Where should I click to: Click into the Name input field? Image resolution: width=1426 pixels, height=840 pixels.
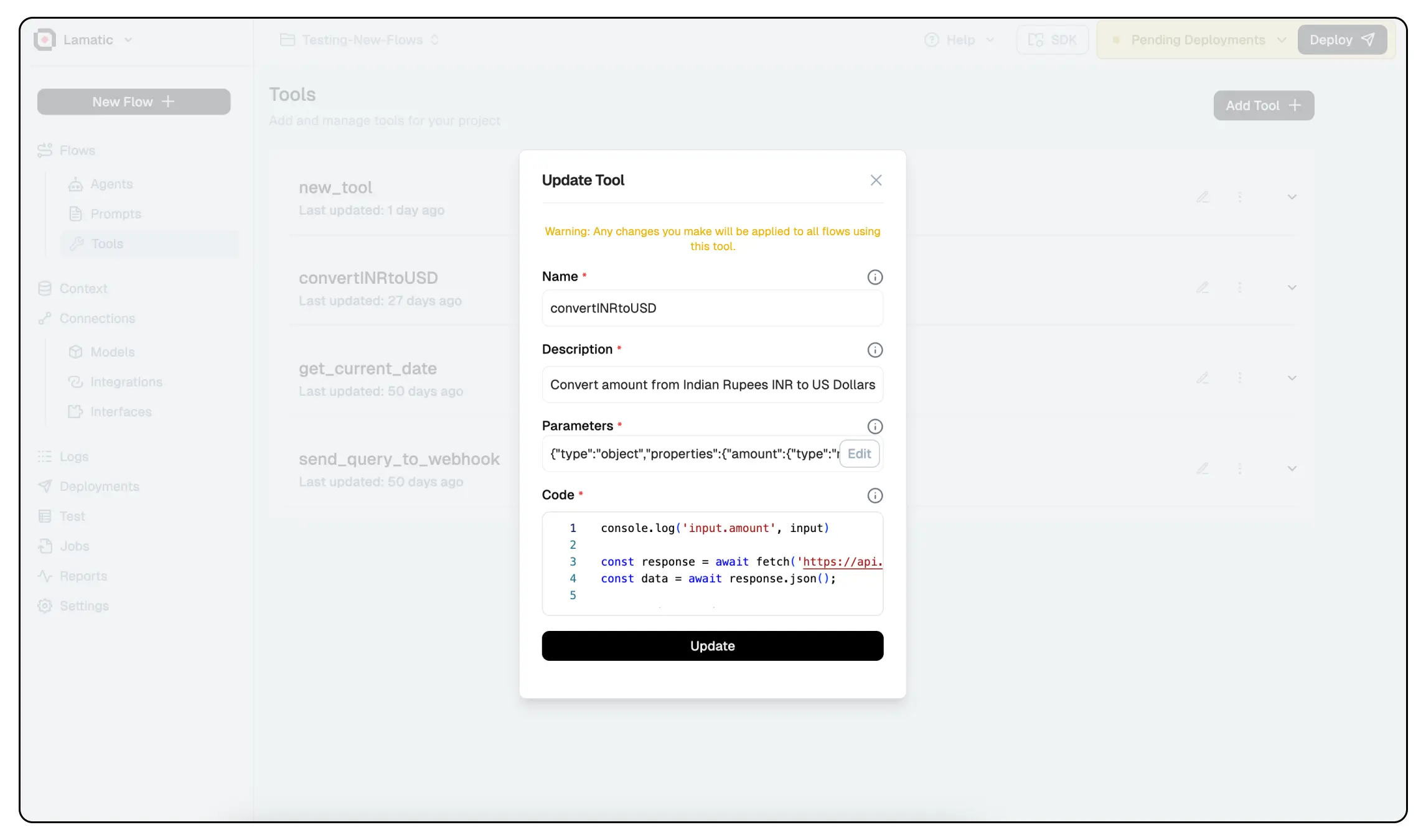(711, 308)
